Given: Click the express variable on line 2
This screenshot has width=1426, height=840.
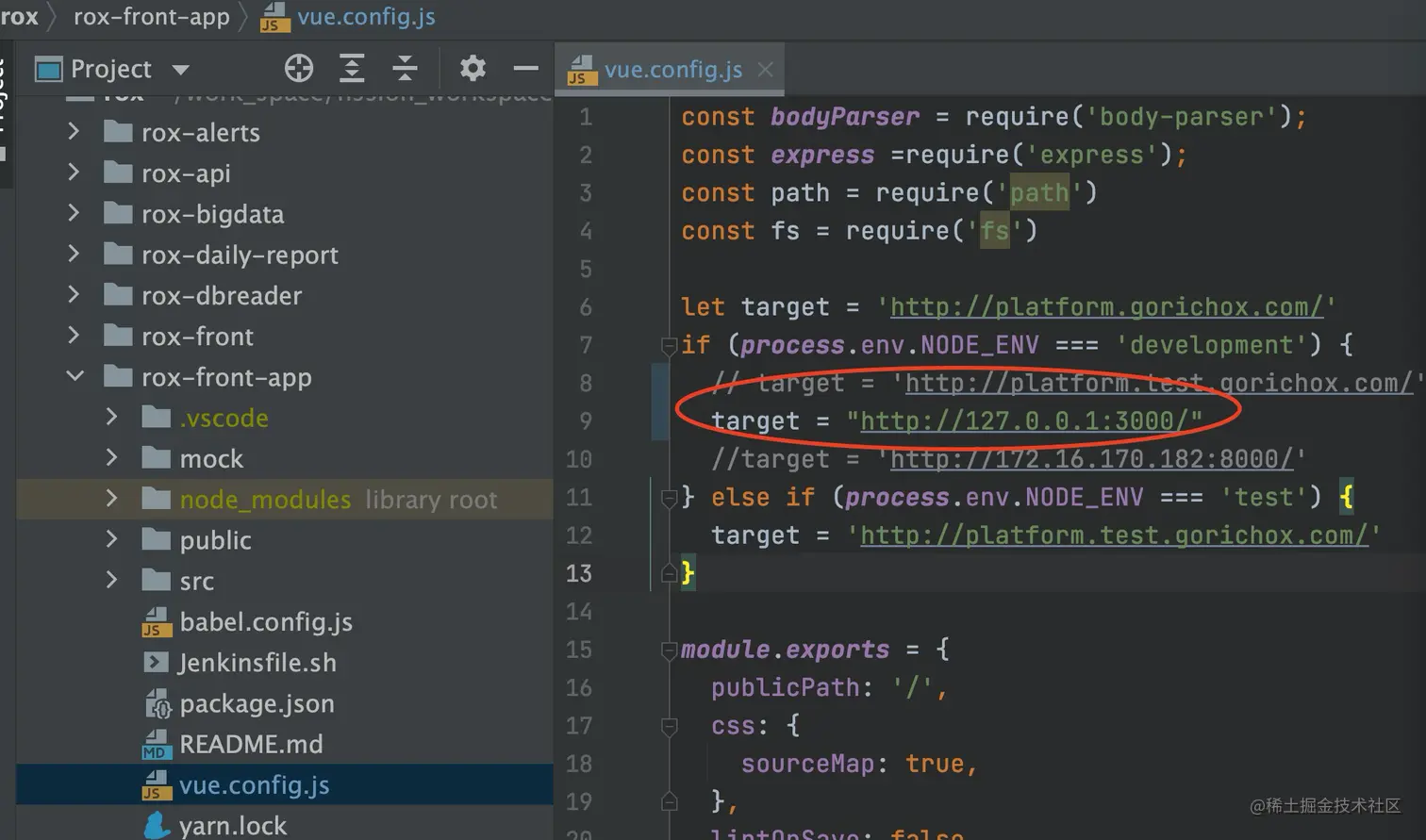Looking at the screenshot, I should click(x=822, y=155).
